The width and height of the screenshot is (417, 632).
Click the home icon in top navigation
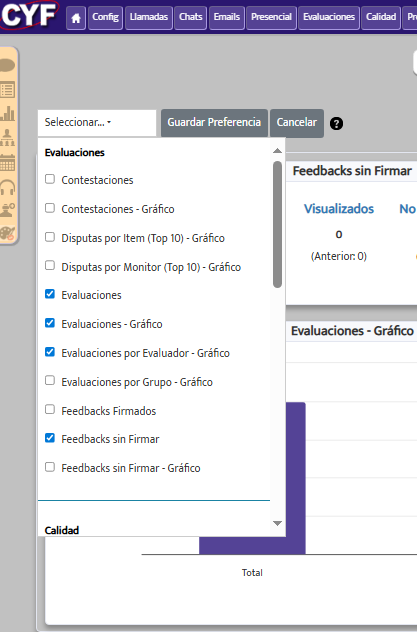point(76,18)
